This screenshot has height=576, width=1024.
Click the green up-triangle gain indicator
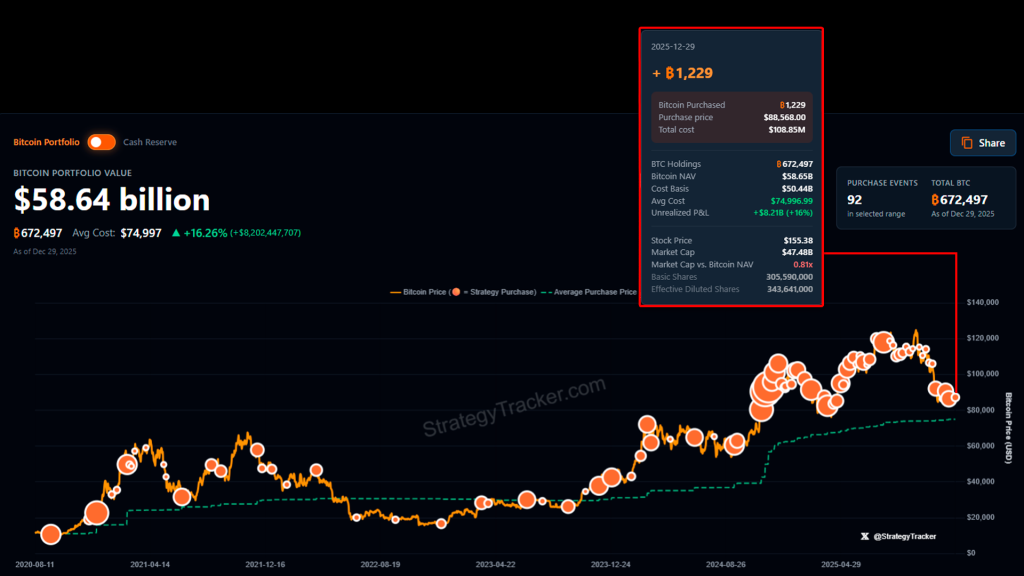(176, 232)
